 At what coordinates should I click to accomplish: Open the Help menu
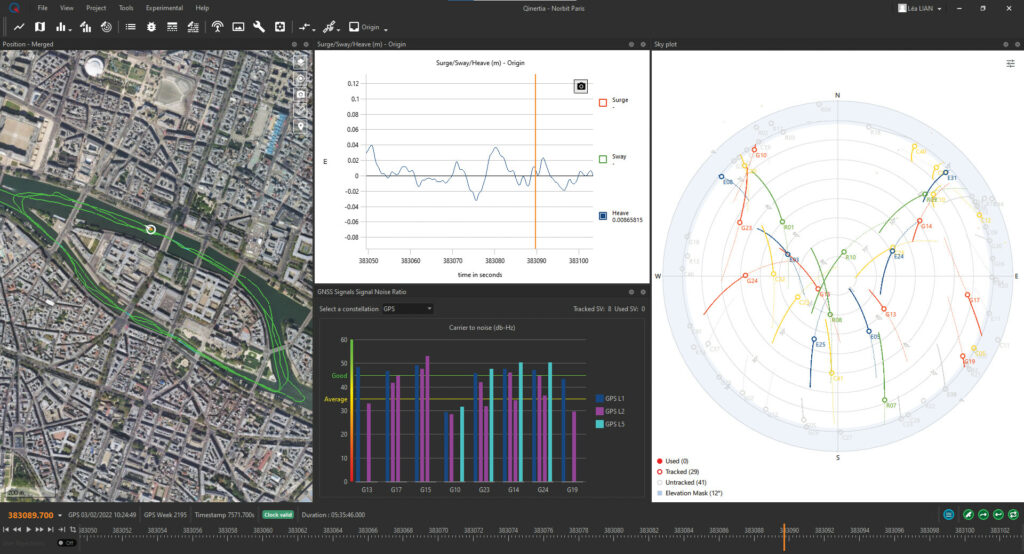(202, 8)
